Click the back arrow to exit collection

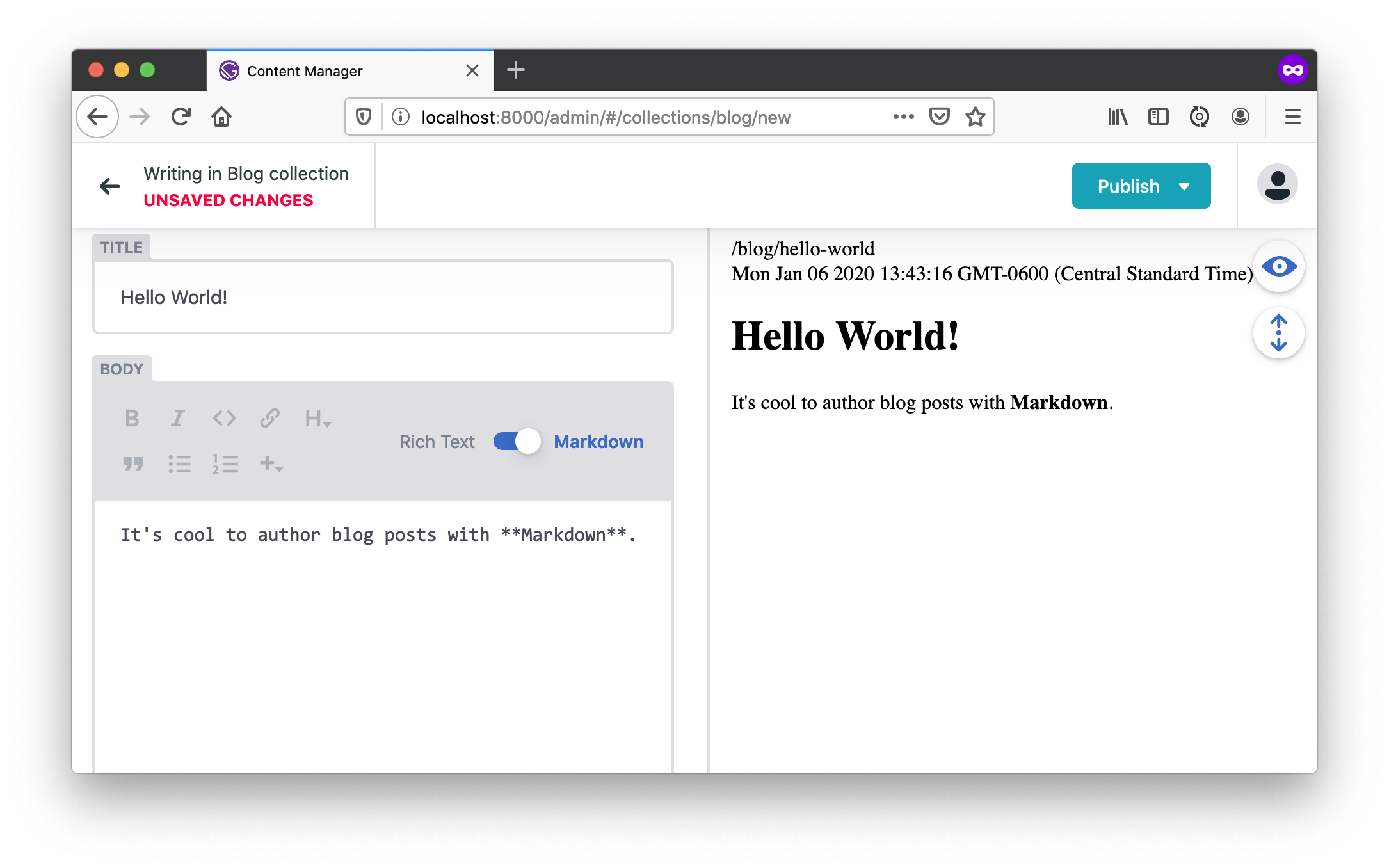110,185
